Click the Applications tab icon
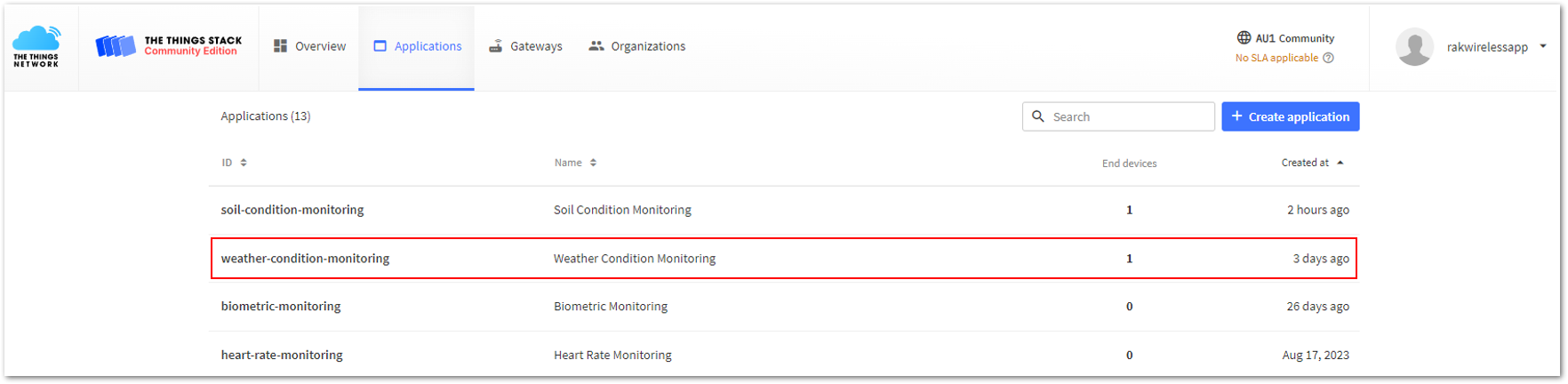1568x384 pixels. (x=380, y=46)
